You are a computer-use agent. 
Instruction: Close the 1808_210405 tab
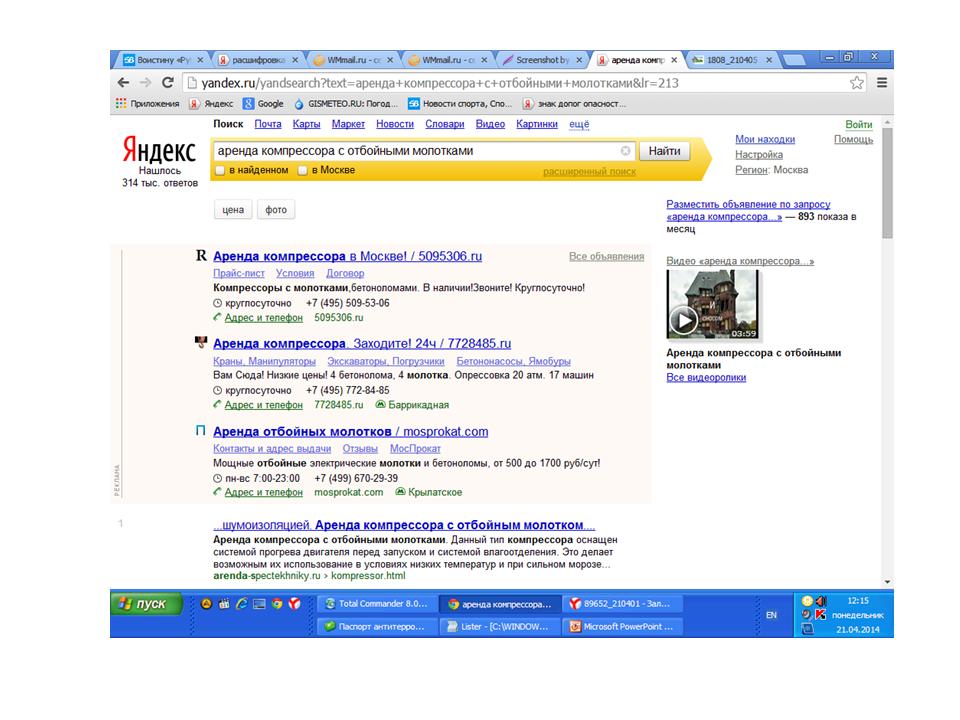[768, 60]
